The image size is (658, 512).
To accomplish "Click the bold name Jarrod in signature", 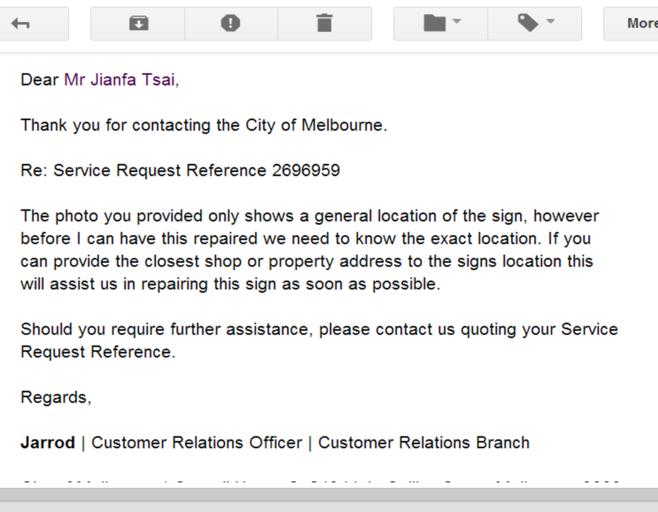I will [48, 442].
